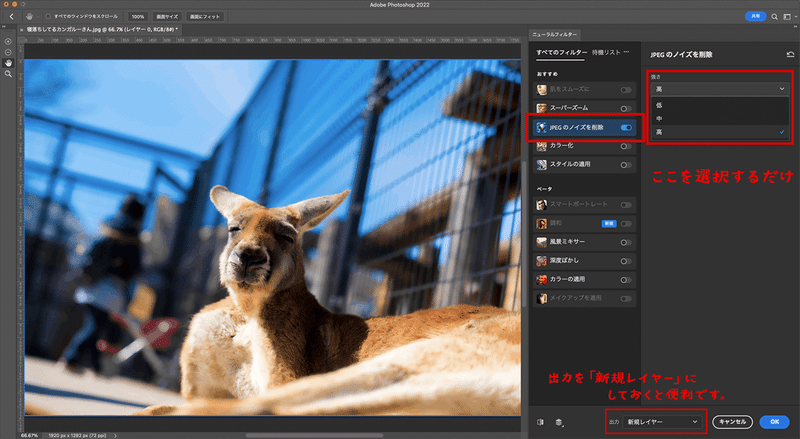Open the Hand tool preset picker in options bar
800x439 pixels.
pyautogui.click(x=31, y=16)
